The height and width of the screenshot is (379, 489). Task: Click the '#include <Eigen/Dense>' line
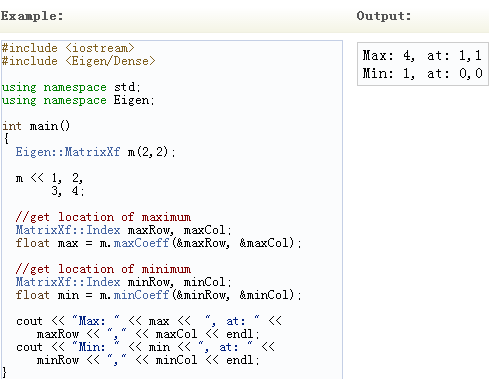click(78, 61)
